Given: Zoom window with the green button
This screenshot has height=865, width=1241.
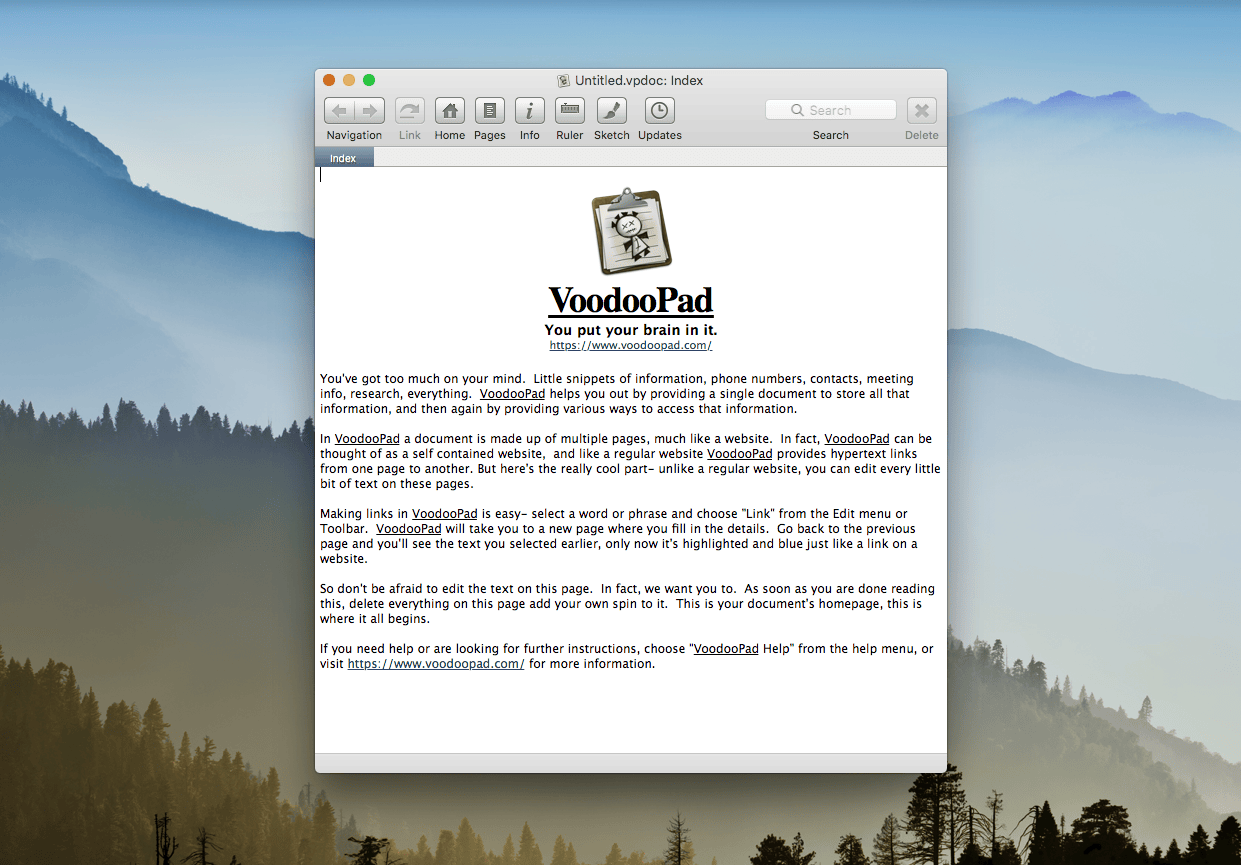Looking at the screenshot, I should 369,80.
